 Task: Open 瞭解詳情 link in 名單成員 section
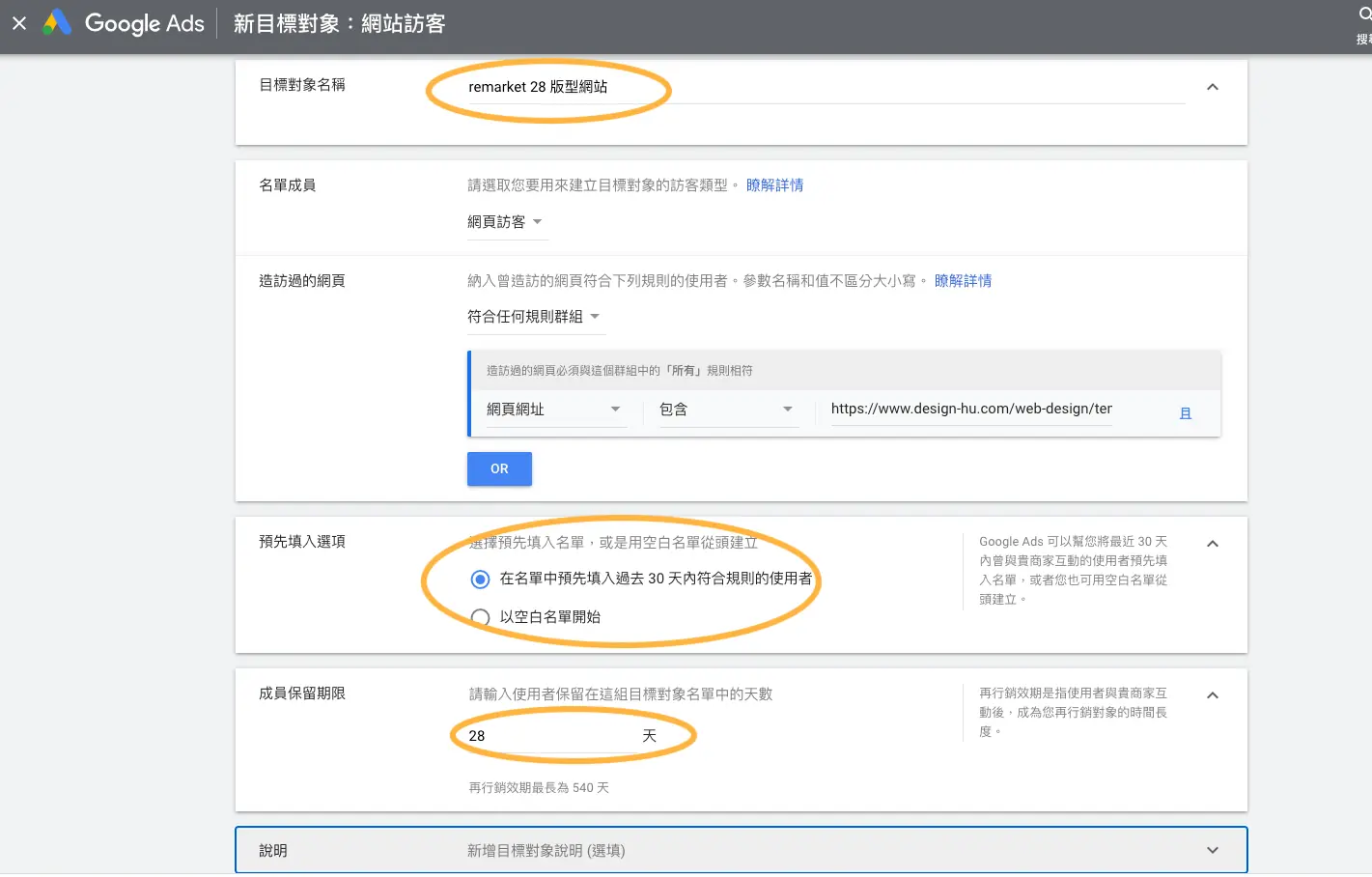pyautogui.click(x=774, y=185)
